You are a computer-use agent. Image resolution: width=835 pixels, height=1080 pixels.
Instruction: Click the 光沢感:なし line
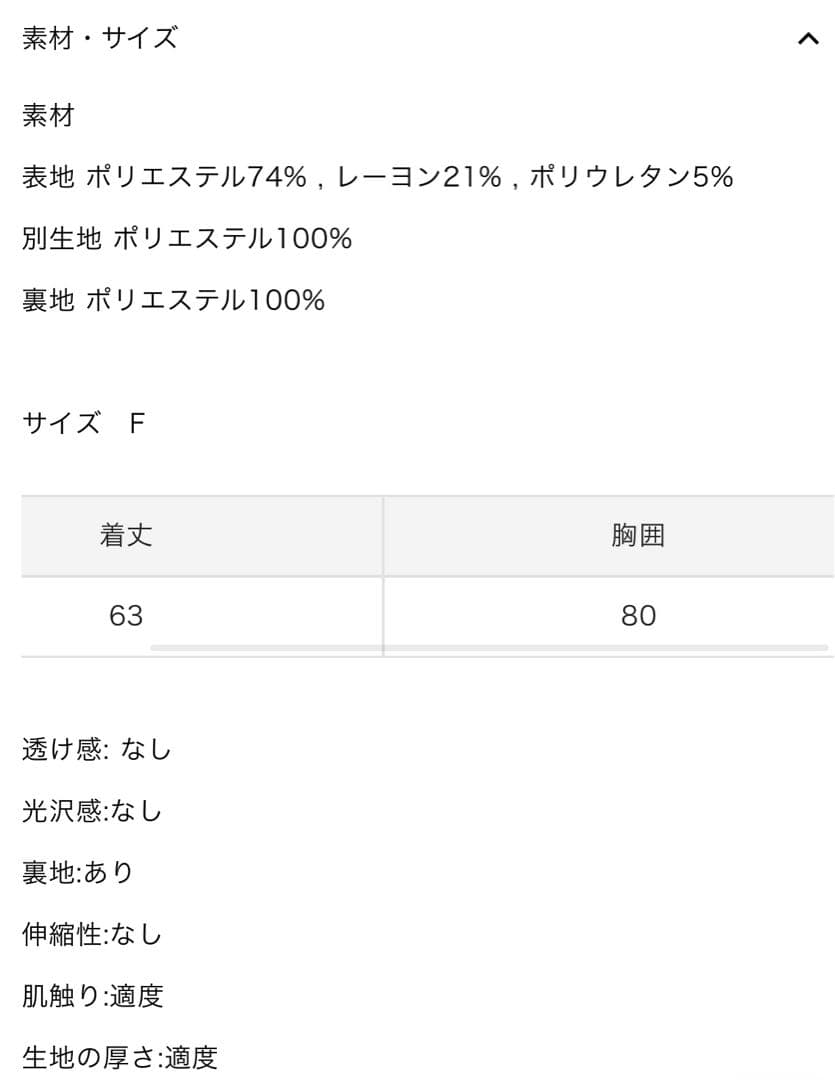tap(92, 811)
